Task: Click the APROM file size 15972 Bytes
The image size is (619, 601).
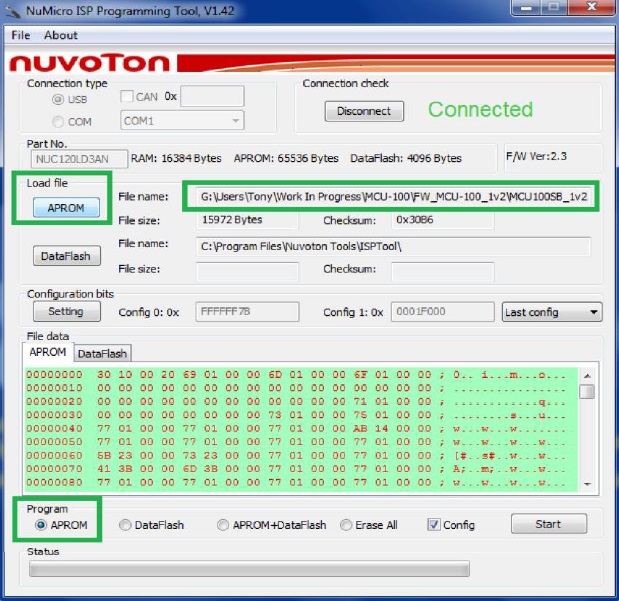Action: pyautogui.click(x=247, y=220)
